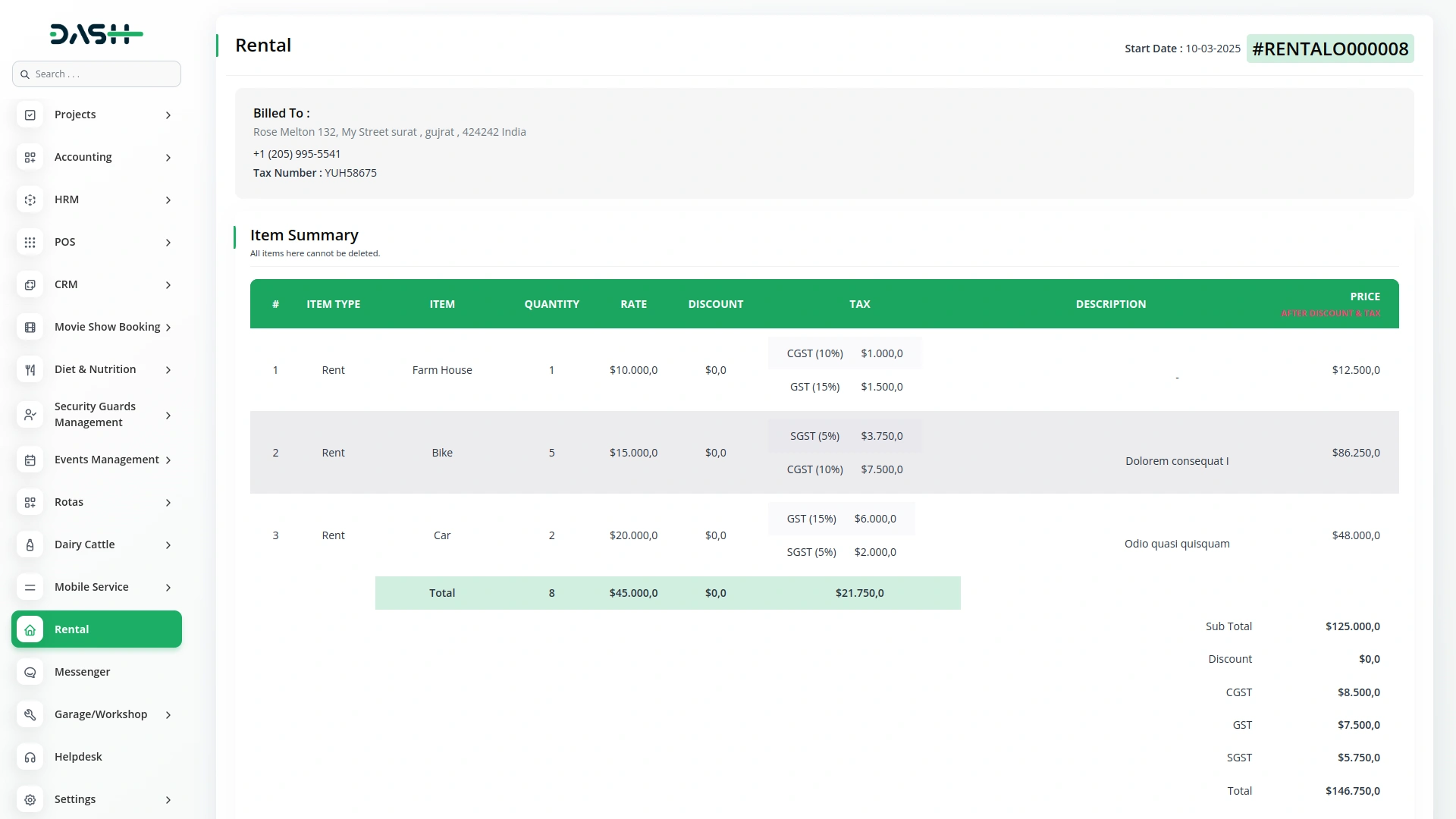Click the DASH logo link

[96, 34]
